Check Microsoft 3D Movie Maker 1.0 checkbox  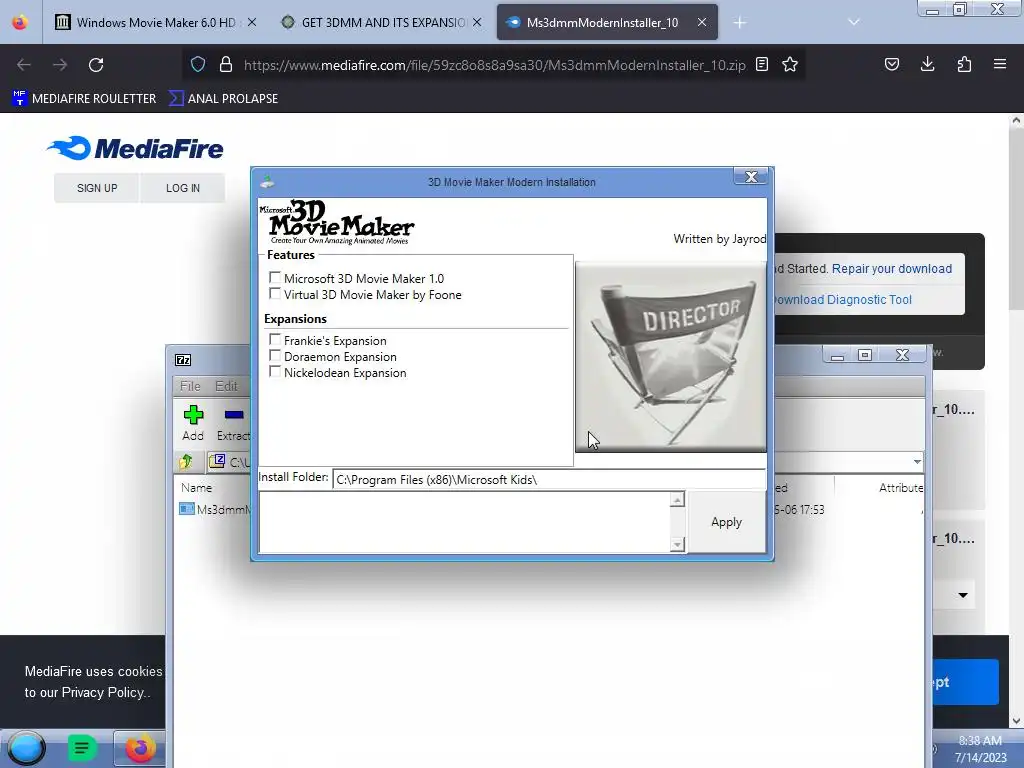(275, 278)
